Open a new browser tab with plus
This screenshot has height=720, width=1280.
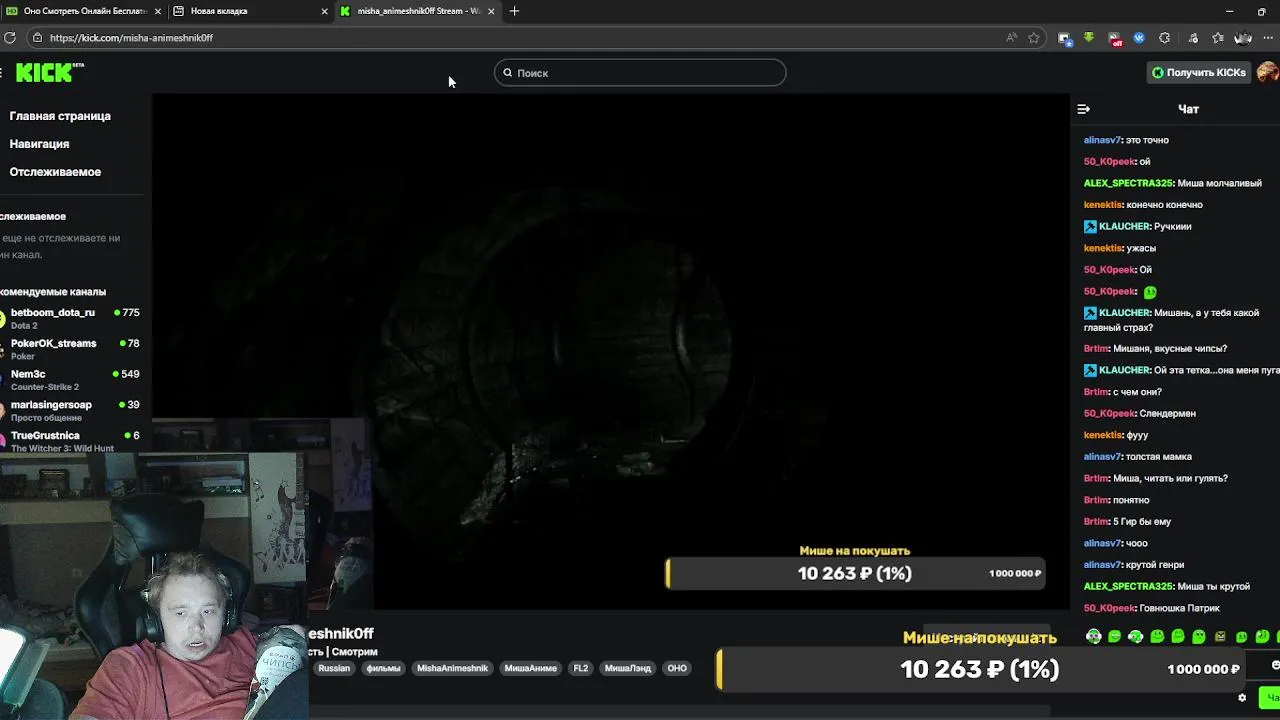514,11
